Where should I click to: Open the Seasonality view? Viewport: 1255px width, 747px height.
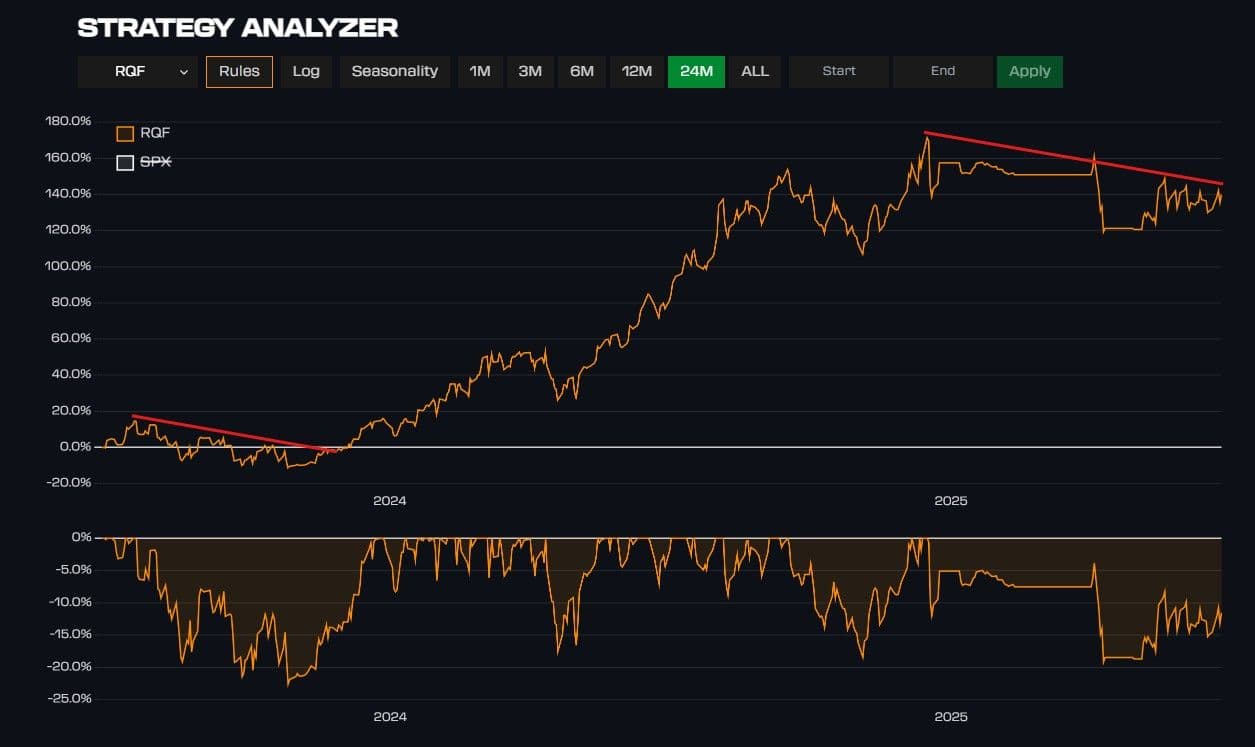point(395,71)
